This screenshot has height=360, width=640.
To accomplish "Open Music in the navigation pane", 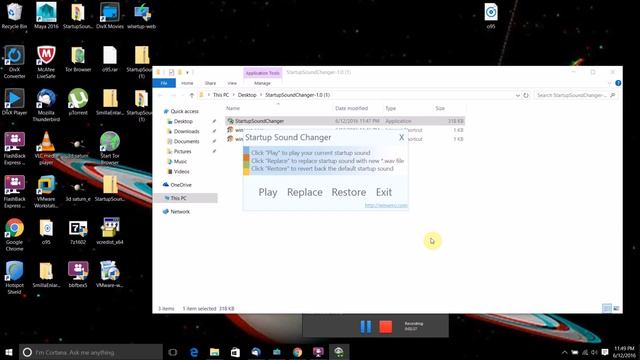I will point(180,162).
